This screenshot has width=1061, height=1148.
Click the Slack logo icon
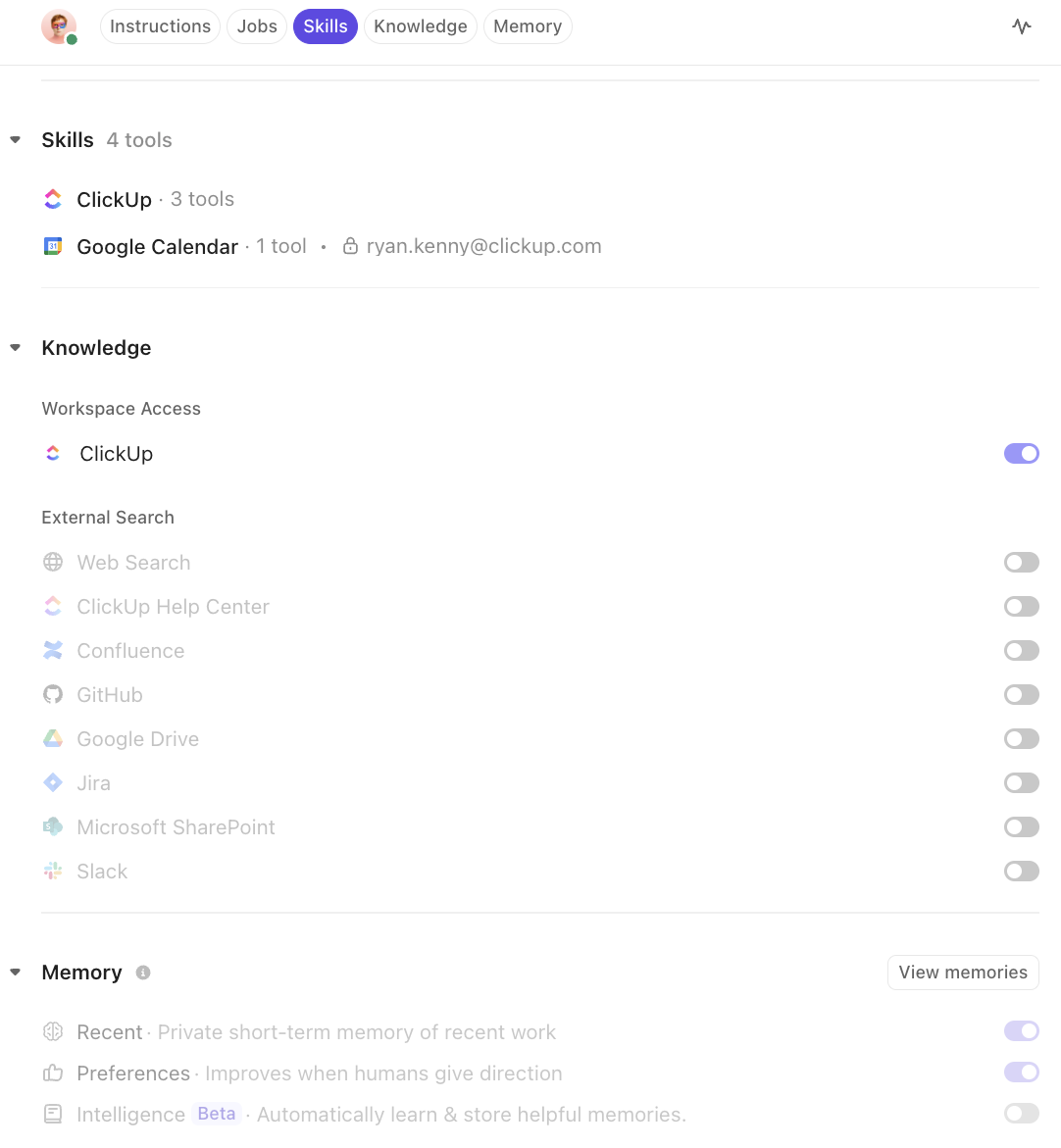click(x=53, y=872)
